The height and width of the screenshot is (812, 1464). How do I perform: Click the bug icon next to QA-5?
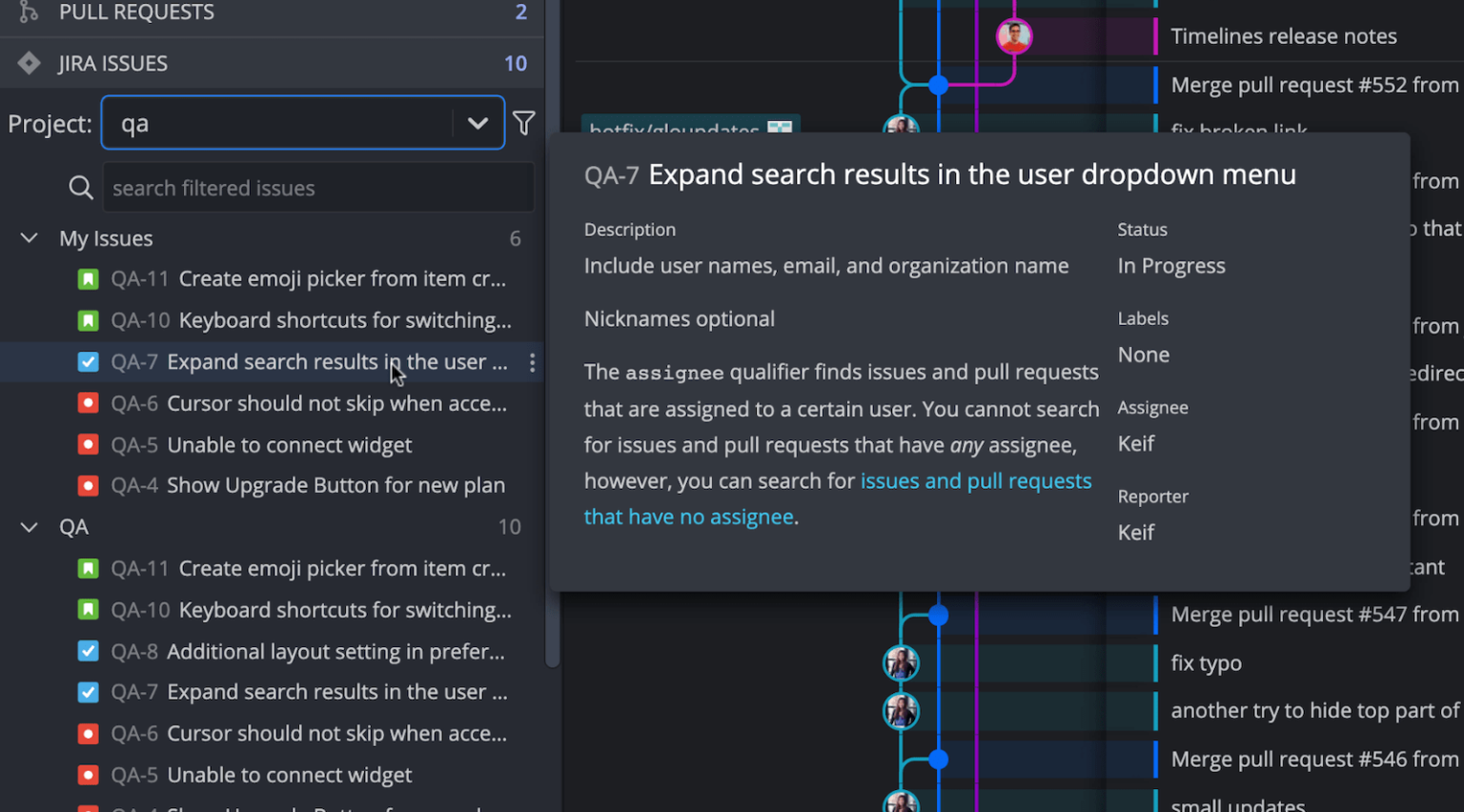(88, 444)
